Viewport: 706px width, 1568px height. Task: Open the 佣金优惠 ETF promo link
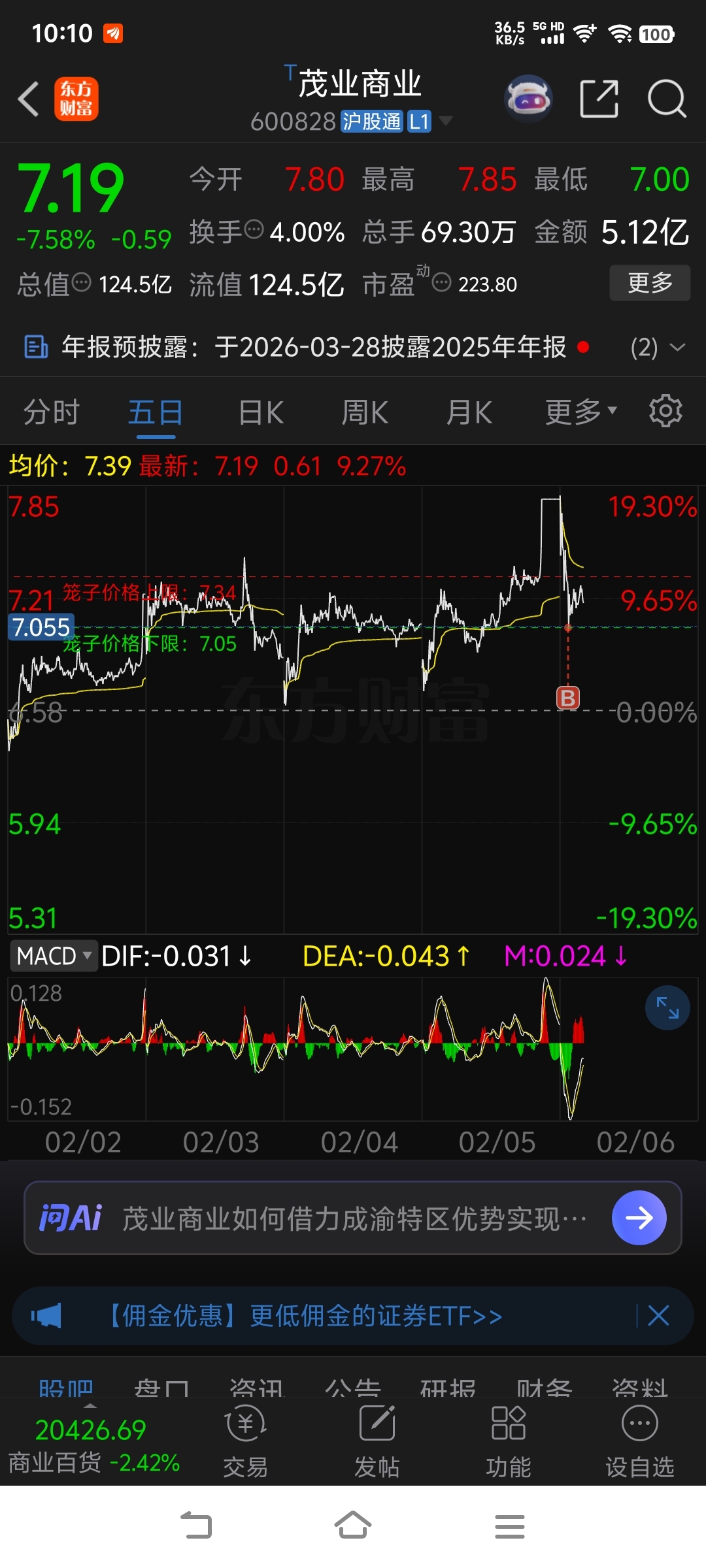coord(303,1315)
